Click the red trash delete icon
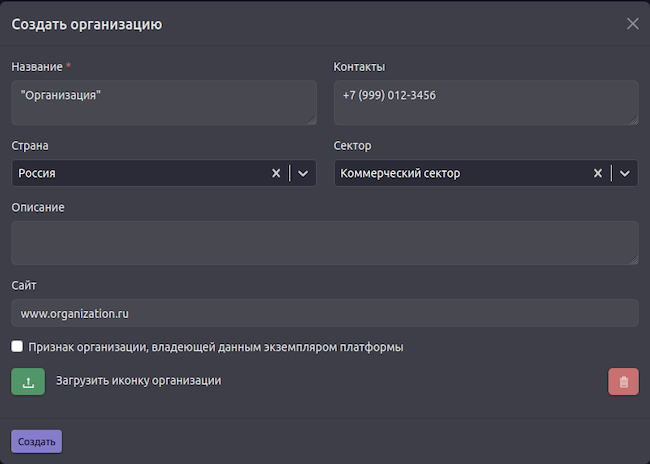 coord(623,381)
